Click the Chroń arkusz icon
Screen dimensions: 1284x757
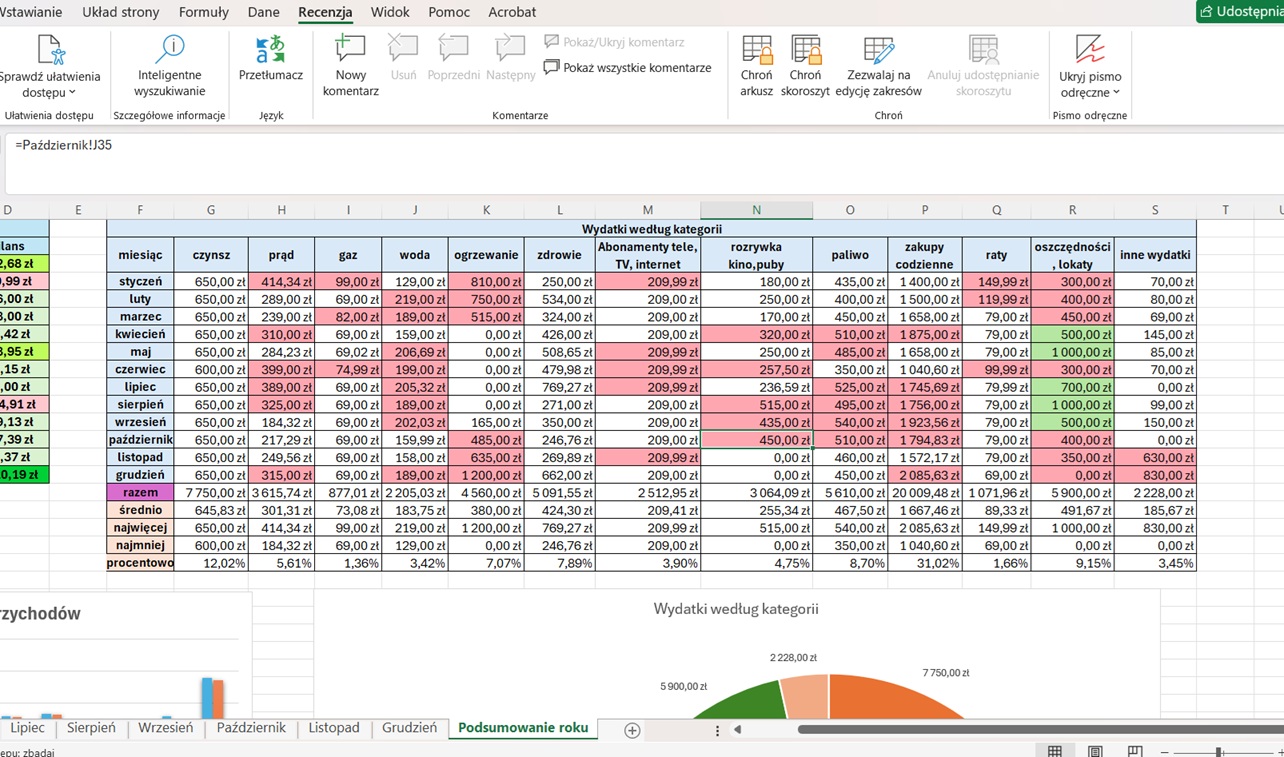tap(757, 66)
